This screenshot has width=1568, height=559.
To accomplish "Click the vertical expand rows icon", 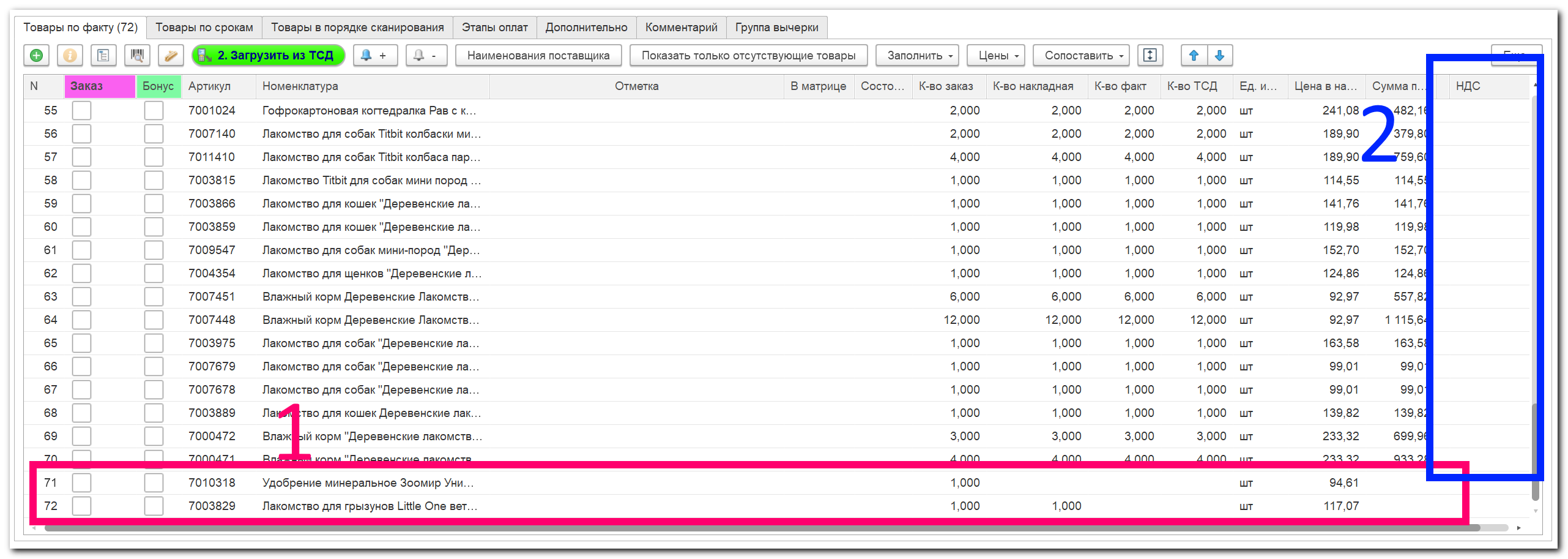I will tap(1150, 56).
